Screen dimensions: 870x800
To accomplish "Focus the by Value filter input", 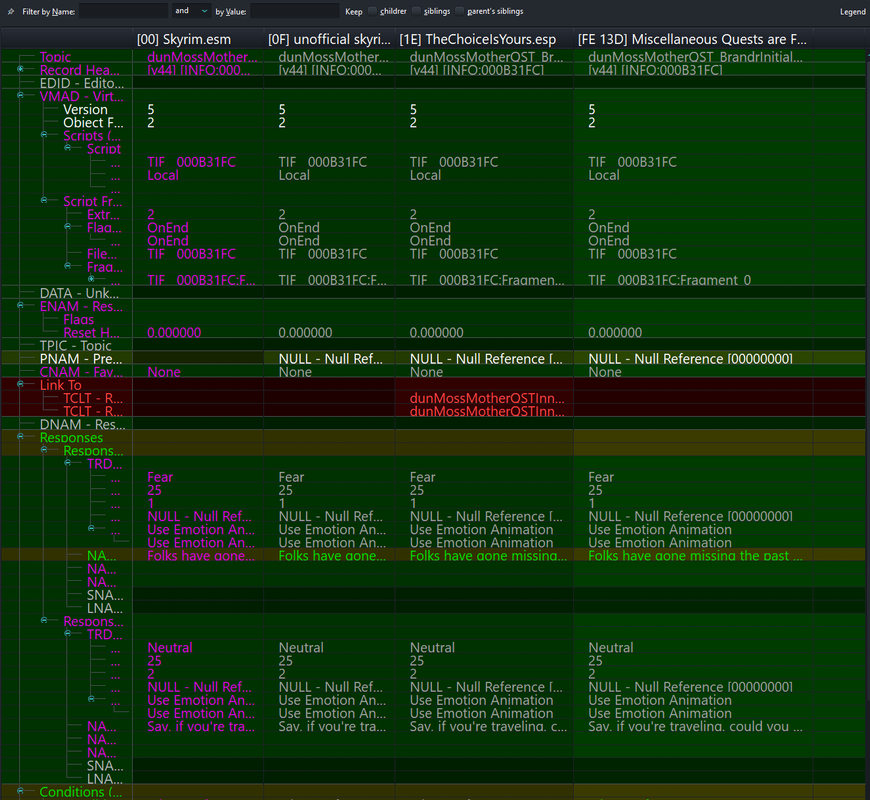I will [x=295, y=11].
